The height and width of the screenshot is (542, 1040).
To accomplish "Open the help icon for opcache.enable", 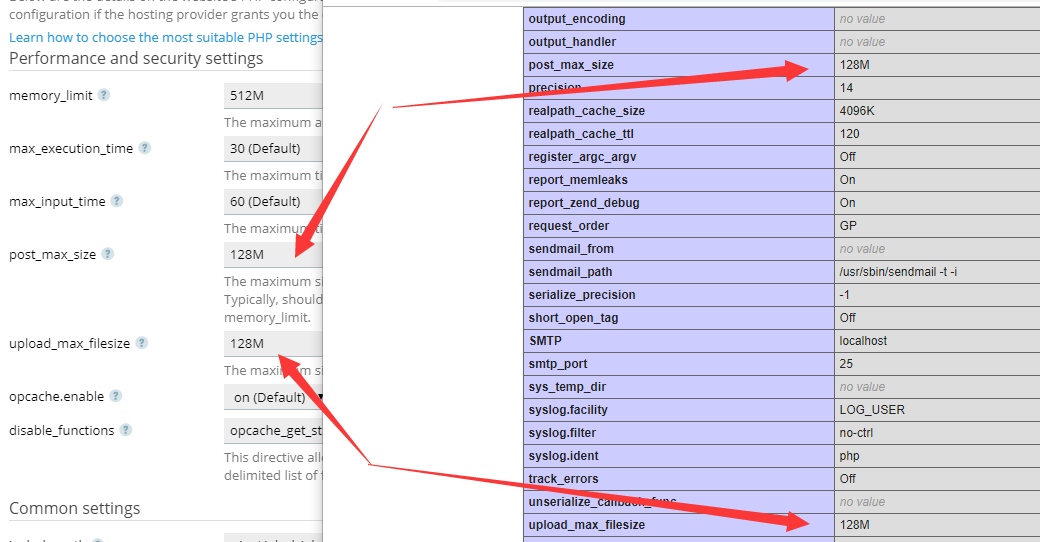I will [116, 396].
